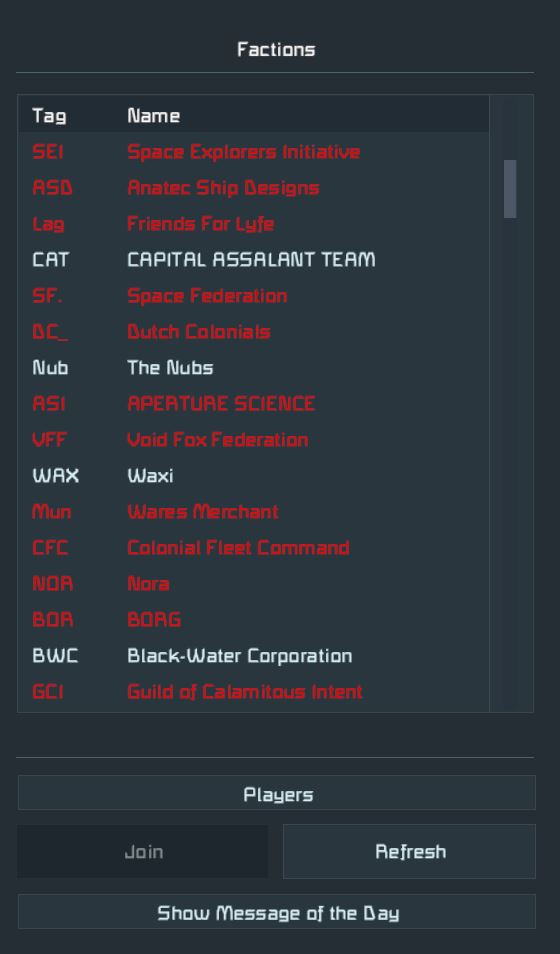560x954 pixels.
Task: Click the Refresh button
Action: [x=409, y=851]
